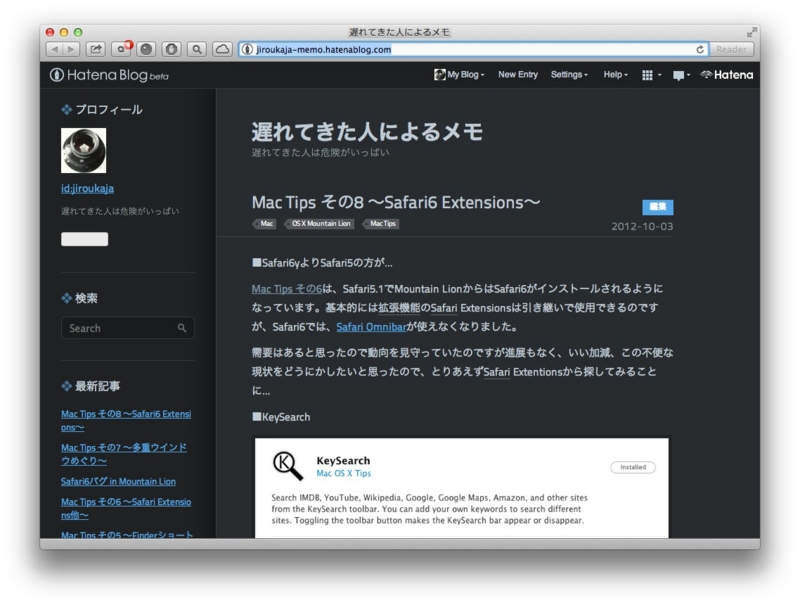Click the site favicon in address bar
Screen dimensions: 800x605
pos(247,49)
